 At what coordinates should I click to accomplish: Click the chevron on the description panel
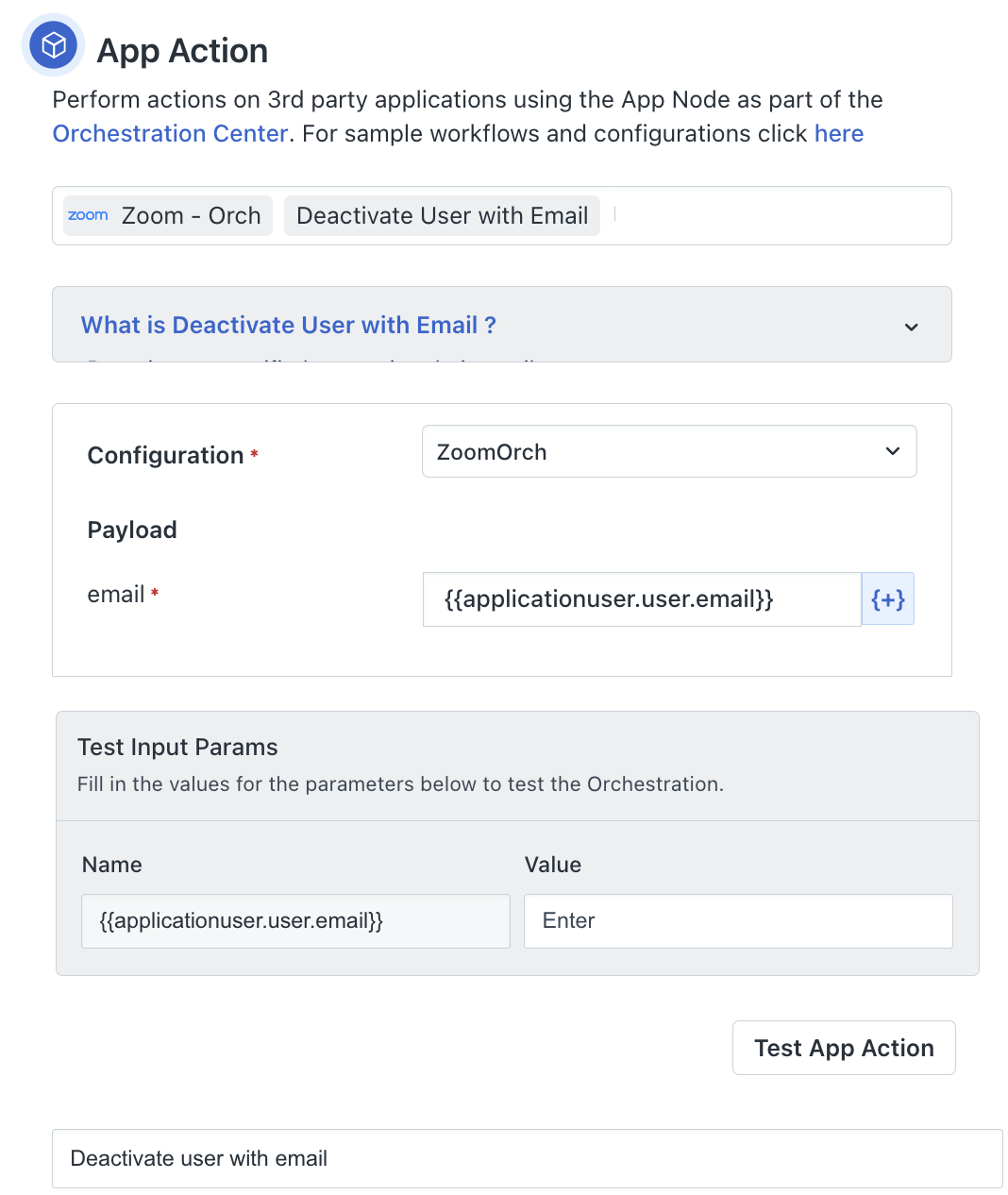pos(911,327)
